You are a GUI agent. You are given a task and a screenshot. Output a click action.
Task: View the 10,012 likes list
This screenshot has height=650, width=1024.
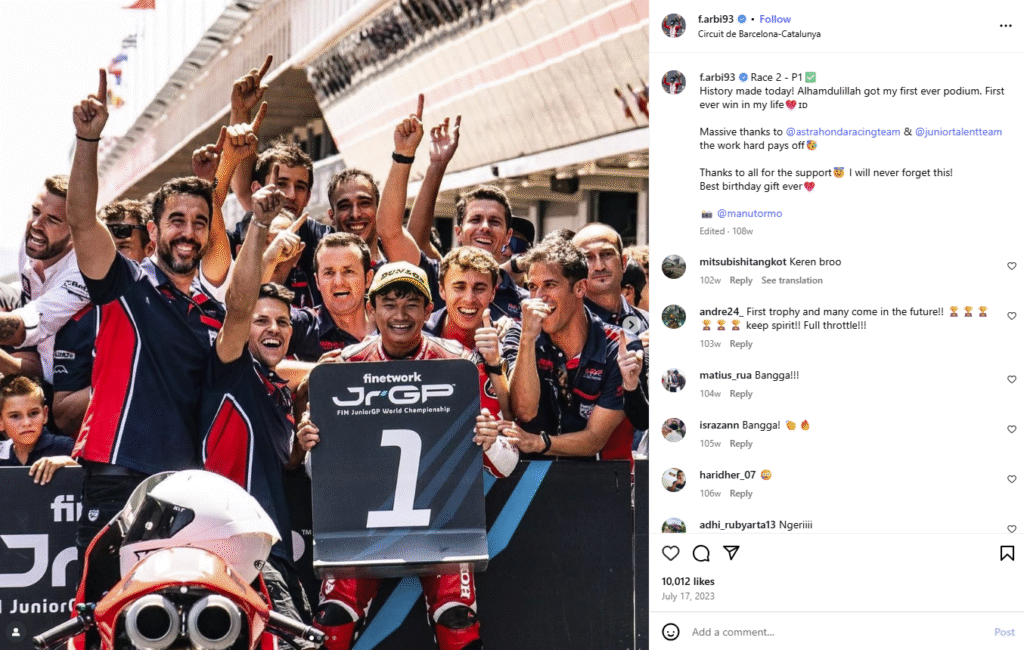click(688, 581)
